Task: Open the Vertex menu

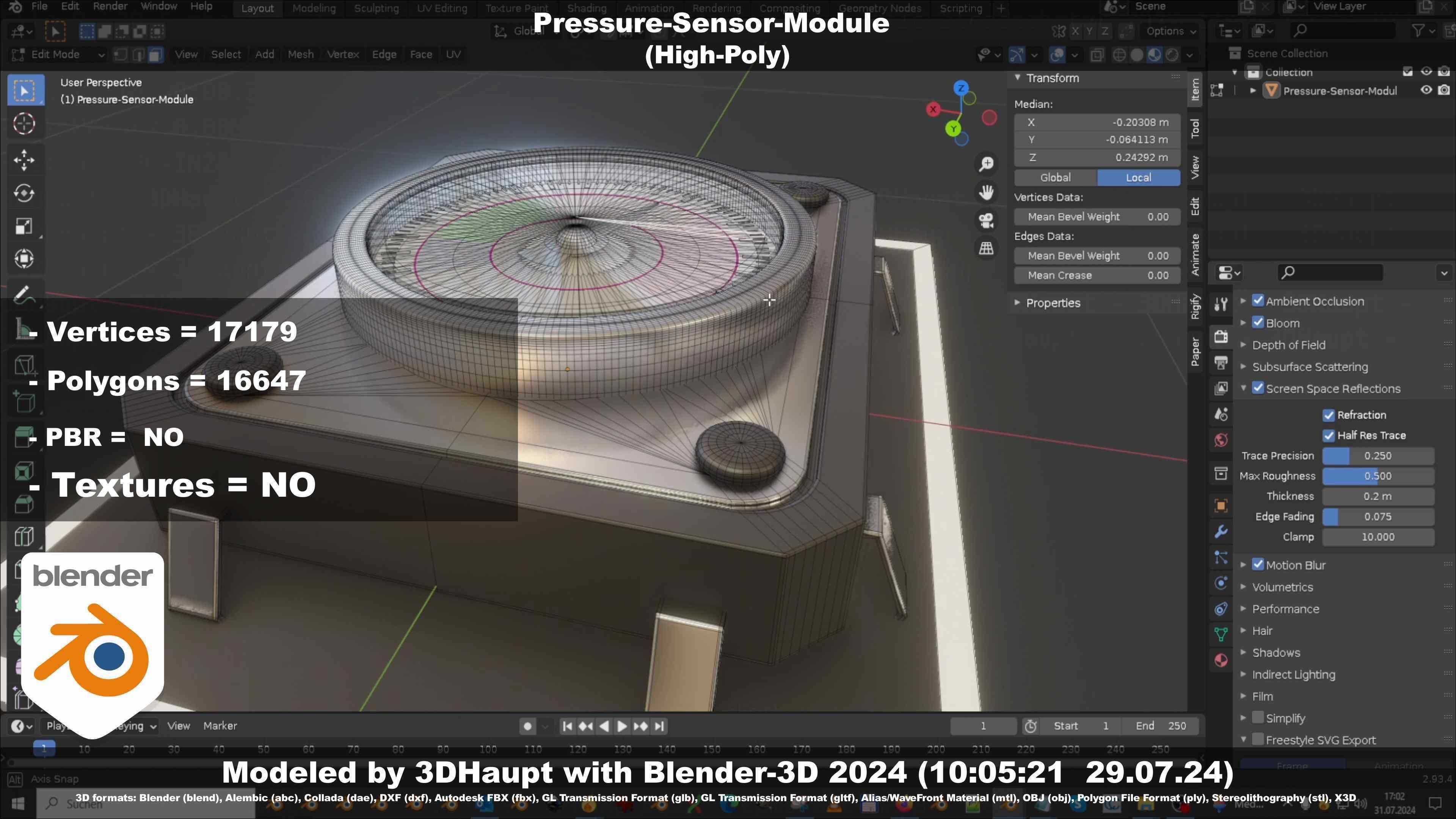Action: [342, 55]
